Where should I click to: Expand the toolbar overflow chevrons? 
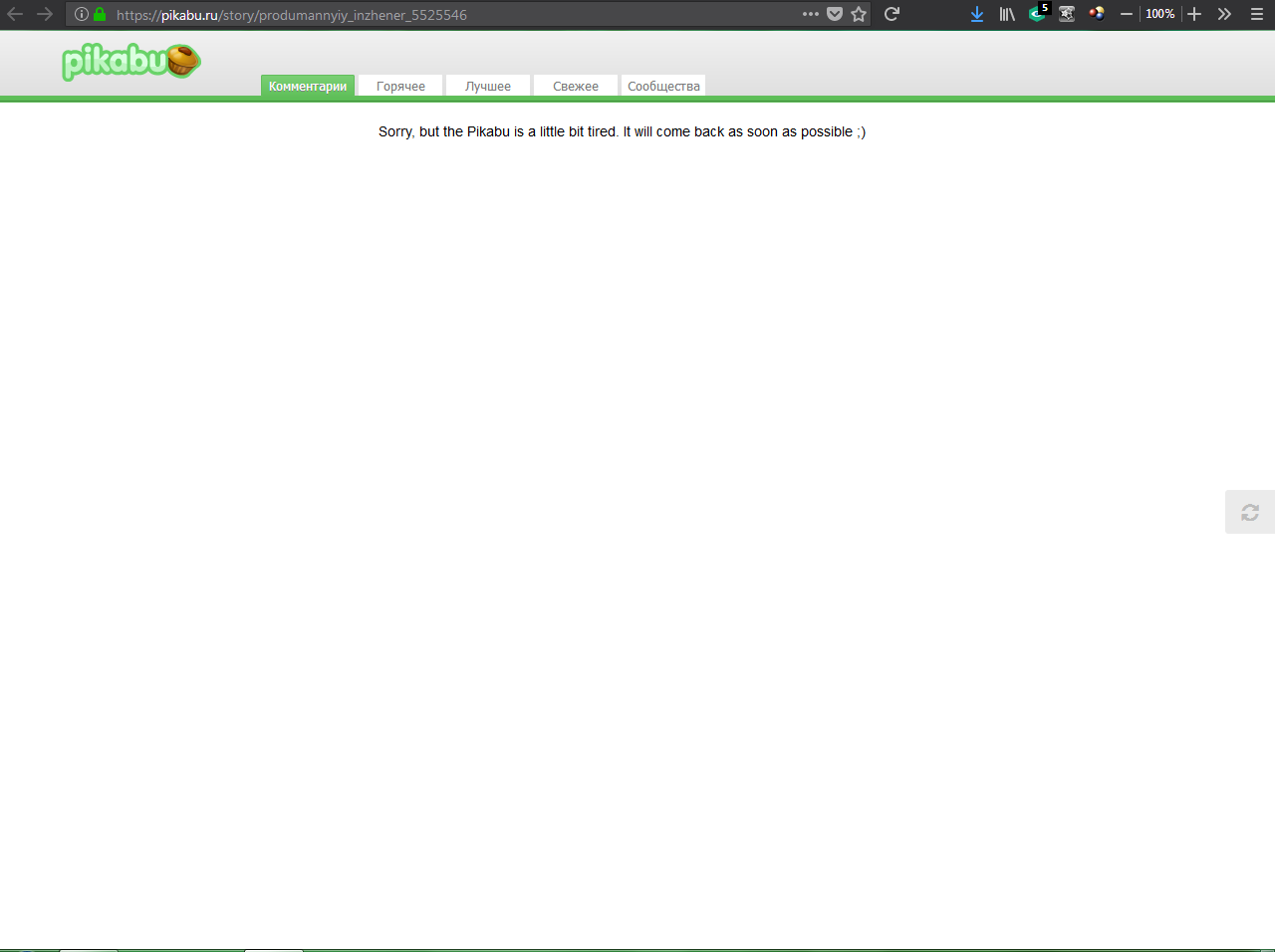coord(1224,14)
